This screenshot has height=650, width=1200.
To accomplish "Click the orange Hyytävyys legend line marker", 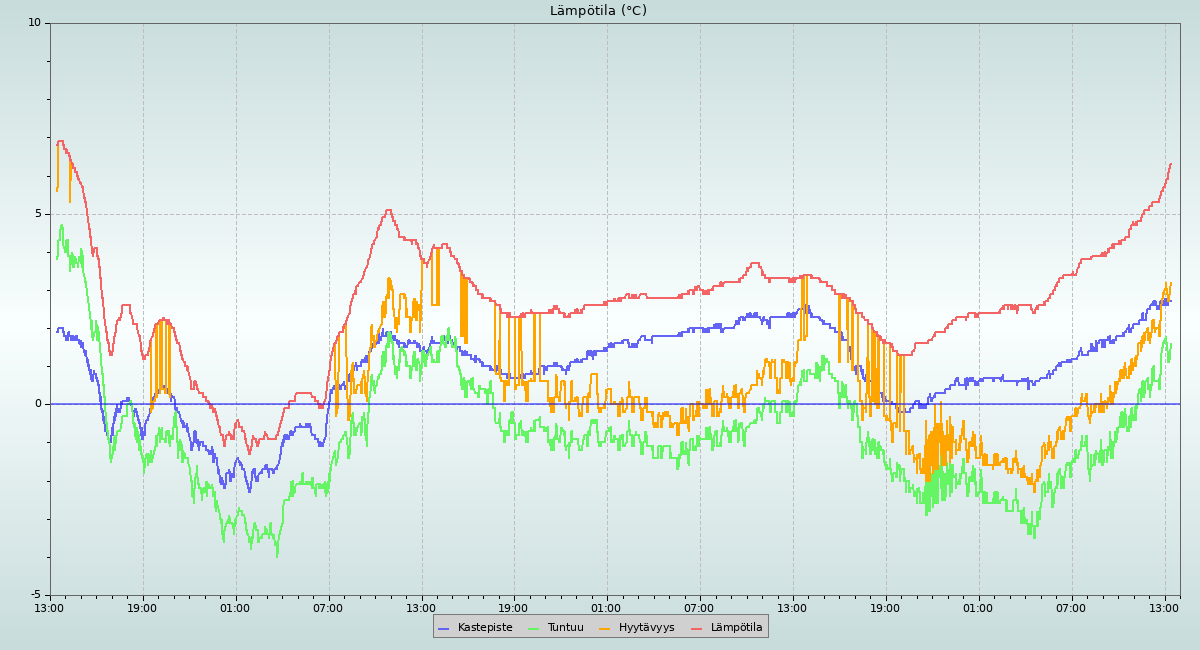I will tap(605, 628).
